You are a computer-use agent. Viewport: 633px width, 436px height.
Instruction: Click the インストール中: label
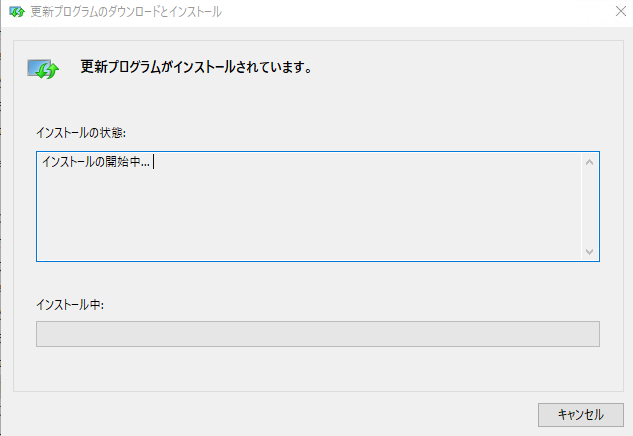(x=70, y=305)
